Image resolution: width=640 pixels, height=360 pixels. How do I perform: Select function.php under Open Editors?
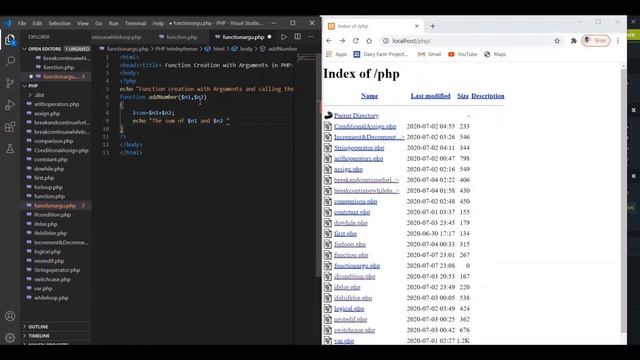click(x=56, y=67)
